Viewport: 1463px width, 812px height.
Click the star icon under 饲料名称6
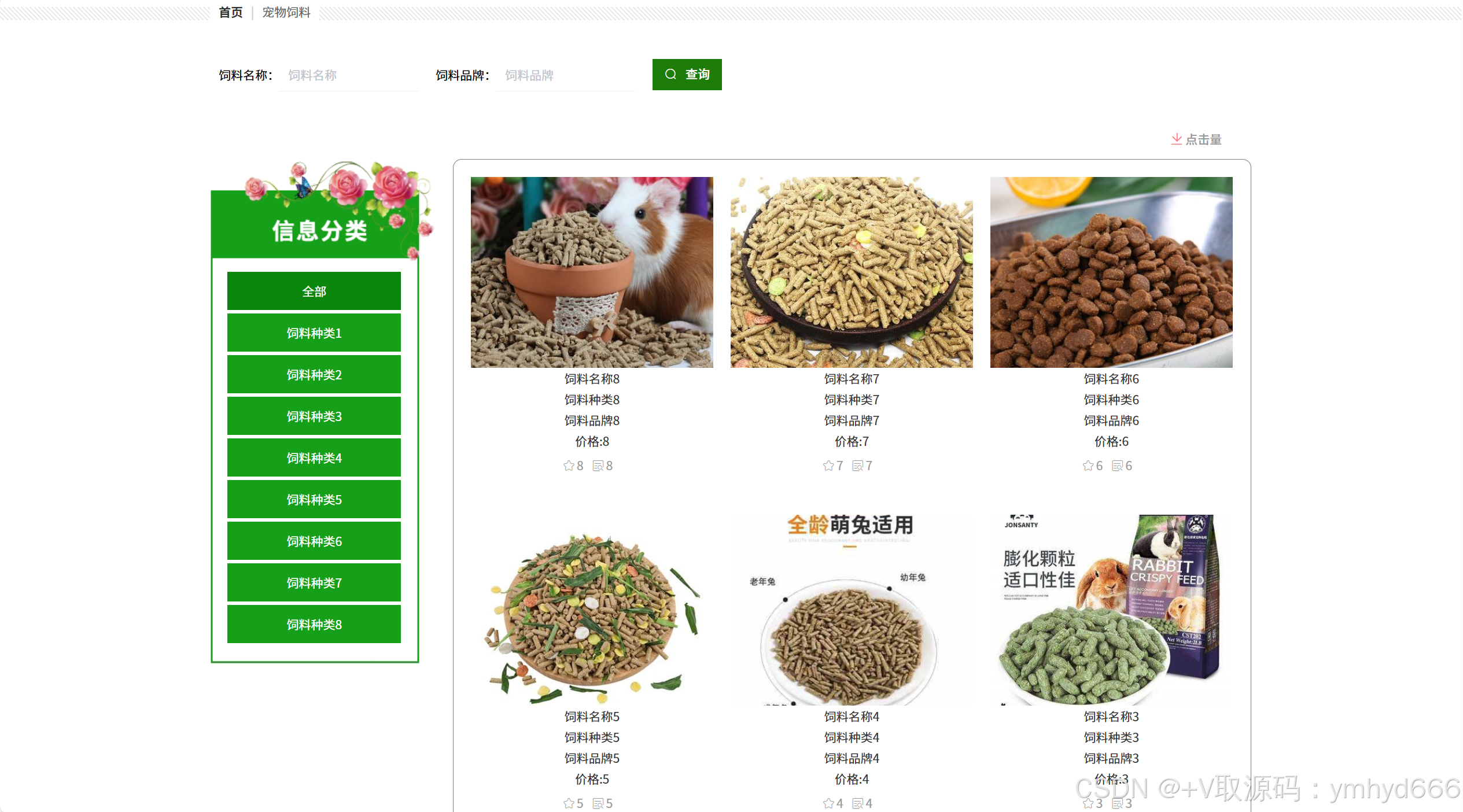[x=1088, y=466]
